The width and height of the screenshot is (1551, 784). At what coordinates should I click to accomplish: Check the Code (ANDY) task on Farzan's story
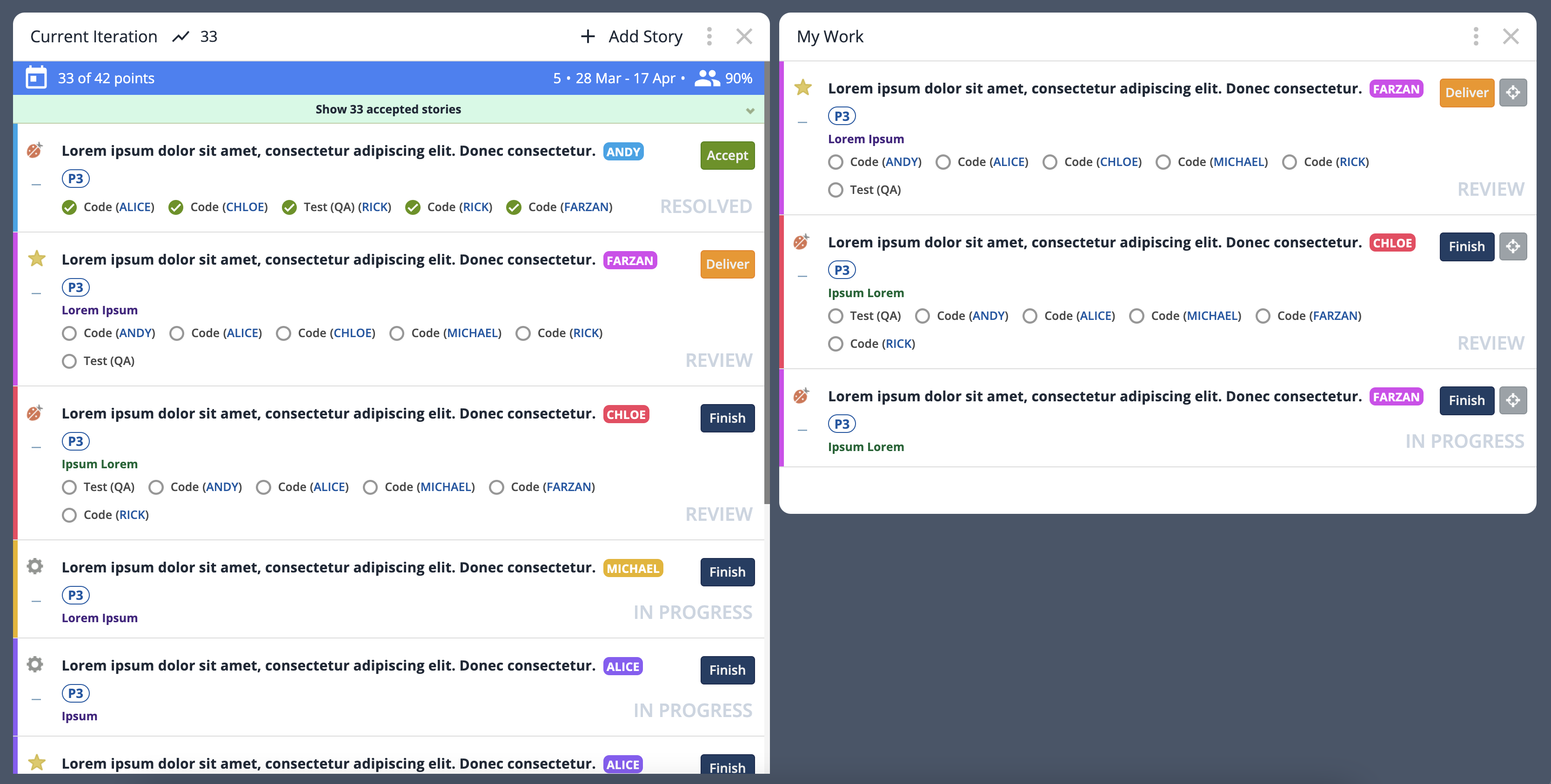point(69,333)
